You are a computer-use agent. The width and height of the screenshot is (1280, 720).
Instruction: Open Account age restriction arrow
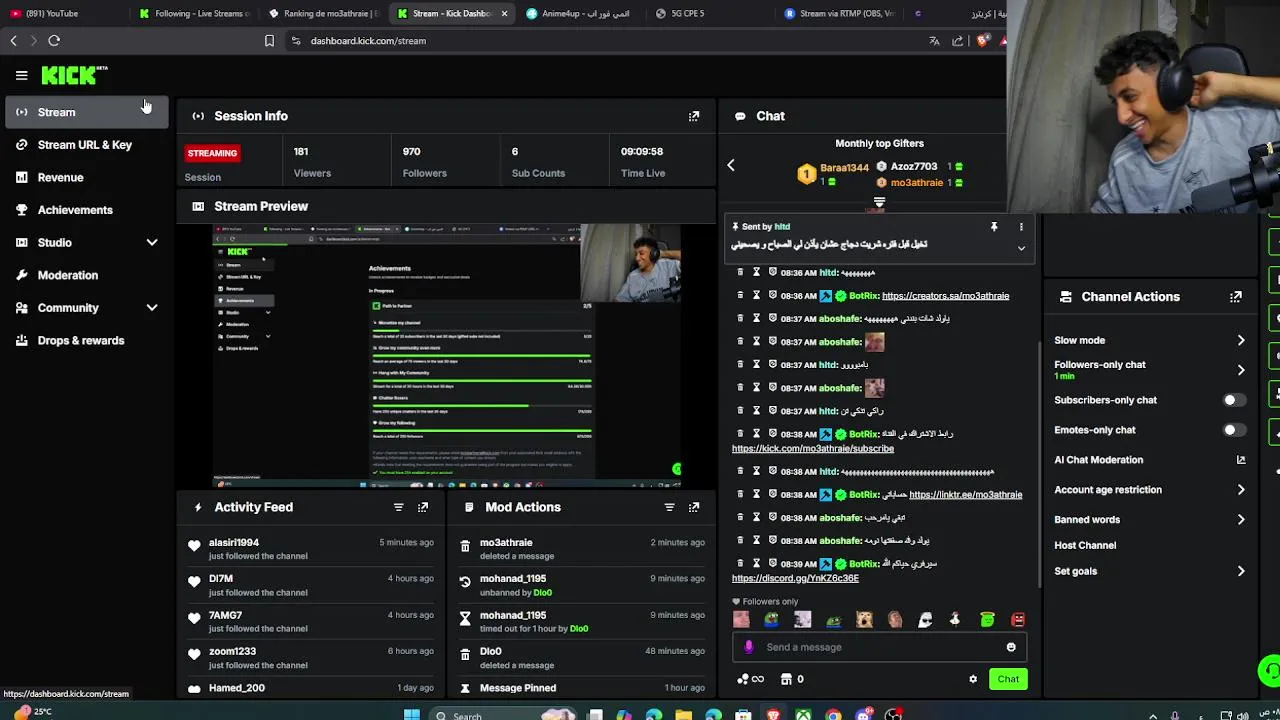point(1241,490)
